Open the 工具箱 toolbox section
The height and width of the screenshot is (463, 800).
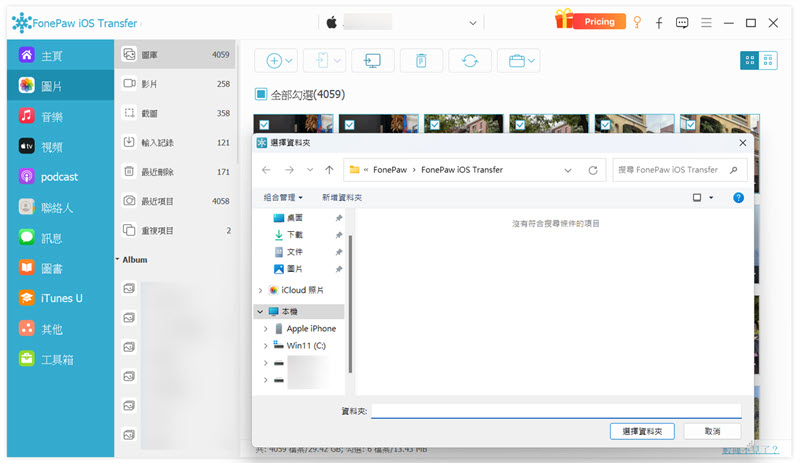point(60,359)
